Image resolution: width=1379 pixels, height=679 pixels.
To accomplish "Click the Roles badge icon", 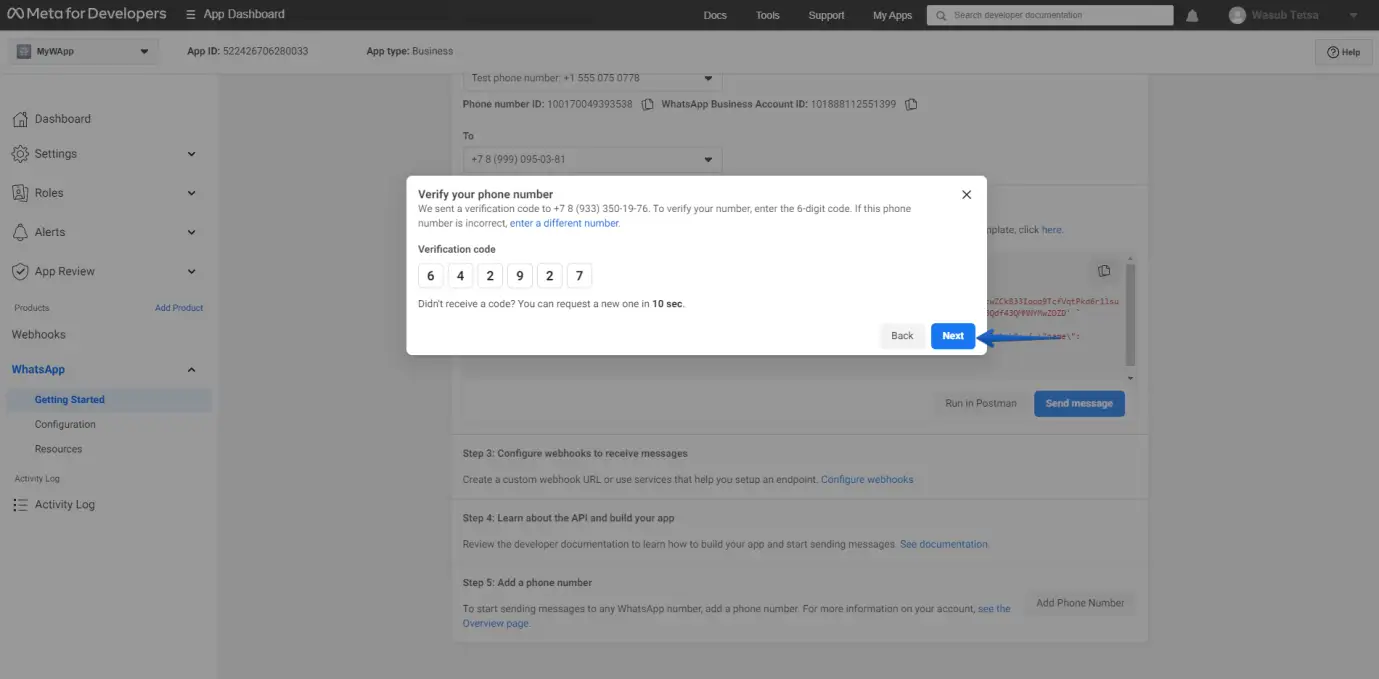I will pos(20,193).
